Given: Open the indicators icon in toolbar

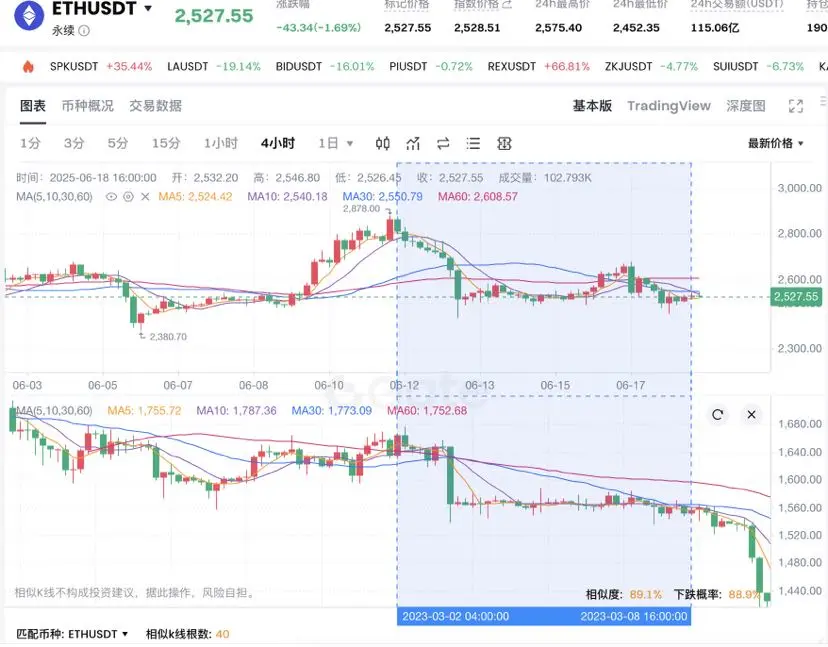Looking at the screenshot, I should [x=413, y=143].
